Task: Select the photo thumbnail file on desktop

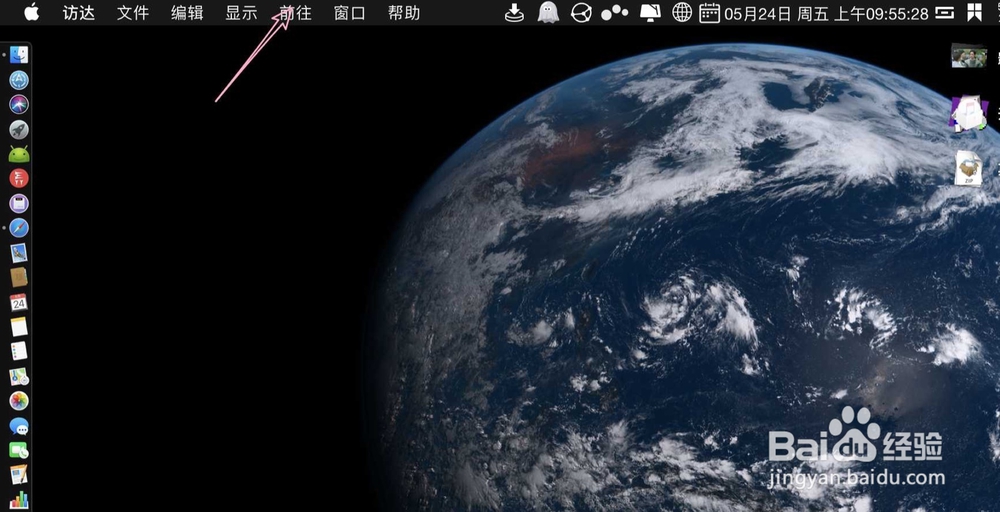Action: coord(969,56)
